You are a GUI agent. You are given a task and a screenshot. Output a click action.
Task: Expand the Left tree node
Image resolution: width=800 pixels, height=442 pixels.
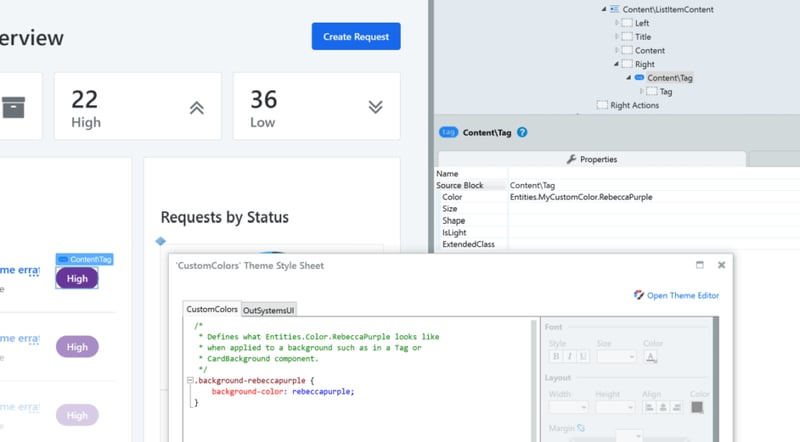tap(616, 23)
